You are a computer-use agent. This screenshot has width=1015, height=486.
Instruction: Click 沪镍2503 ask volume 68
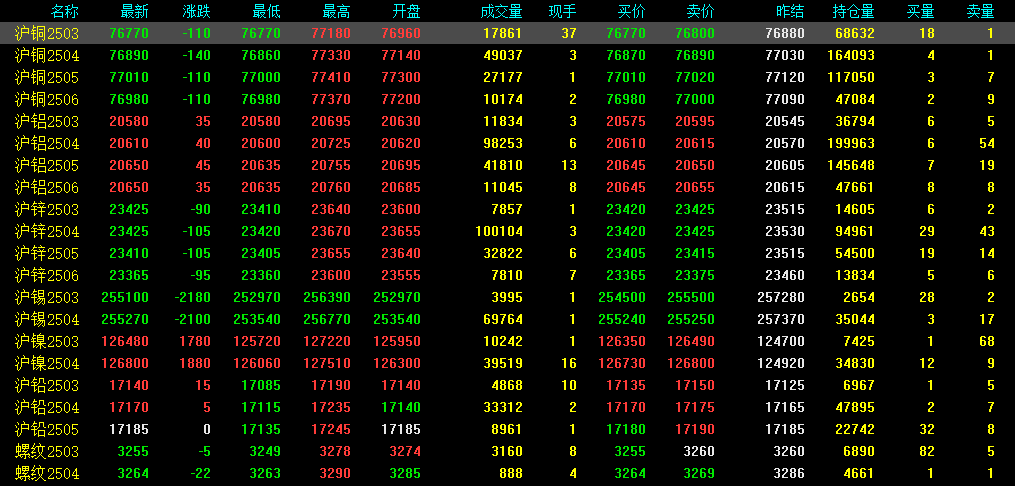pos(987,342)
